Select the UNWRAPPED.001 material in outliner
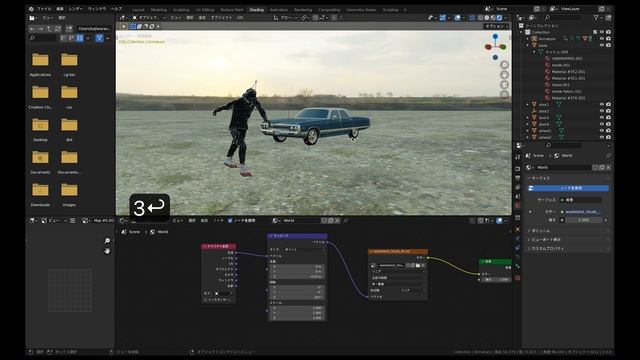The image size is (640, 360). click(567, 58)
